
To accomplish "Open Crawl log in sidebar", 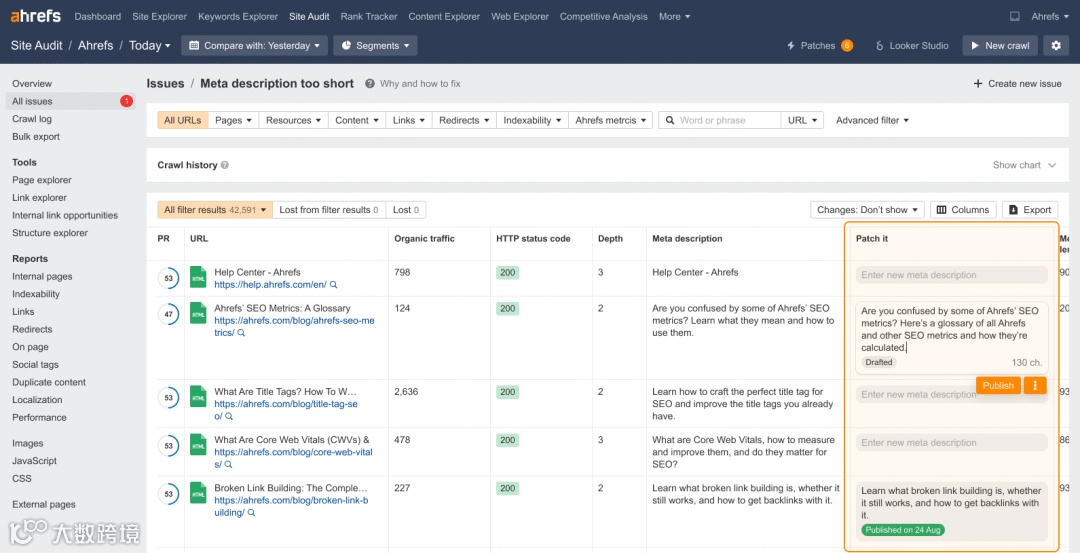I will click(x=32, y=119).
